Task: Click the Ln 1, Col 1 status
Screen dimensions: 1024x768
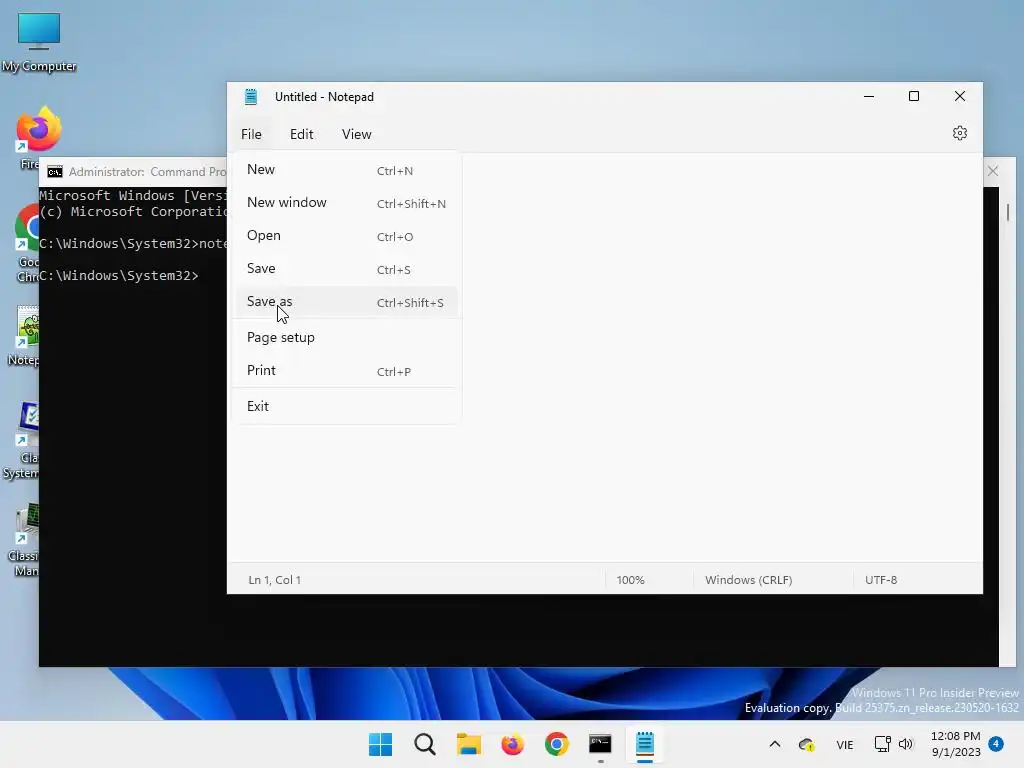Action: [274, 580]
